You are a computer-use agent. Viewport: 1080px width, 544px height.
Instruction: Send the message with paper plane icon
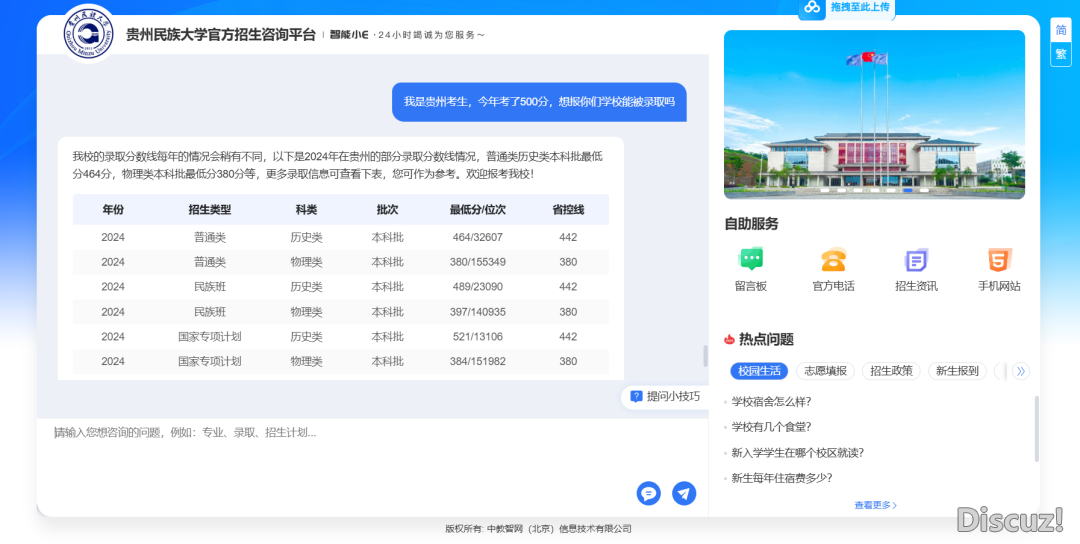[x=684, y=493]
